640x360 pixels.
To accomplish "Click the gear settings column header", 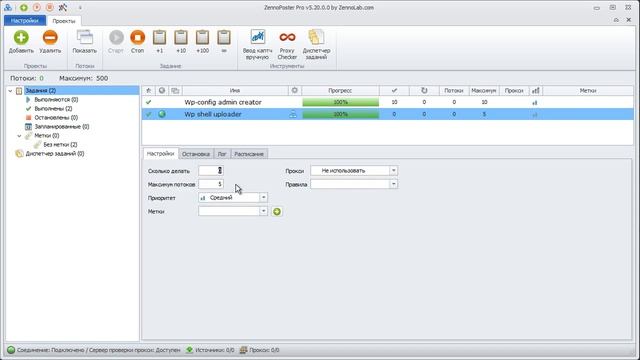I will coord(294,91).
